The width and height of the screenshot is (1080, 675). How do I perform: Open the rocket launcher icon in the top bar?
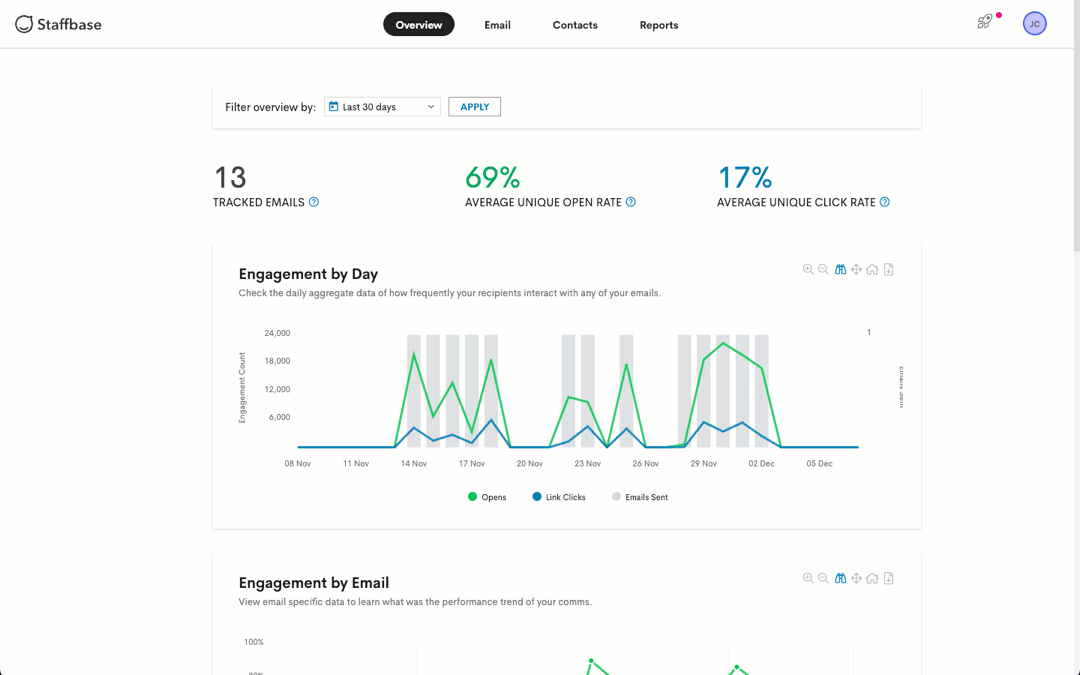(x=985, y=21)
